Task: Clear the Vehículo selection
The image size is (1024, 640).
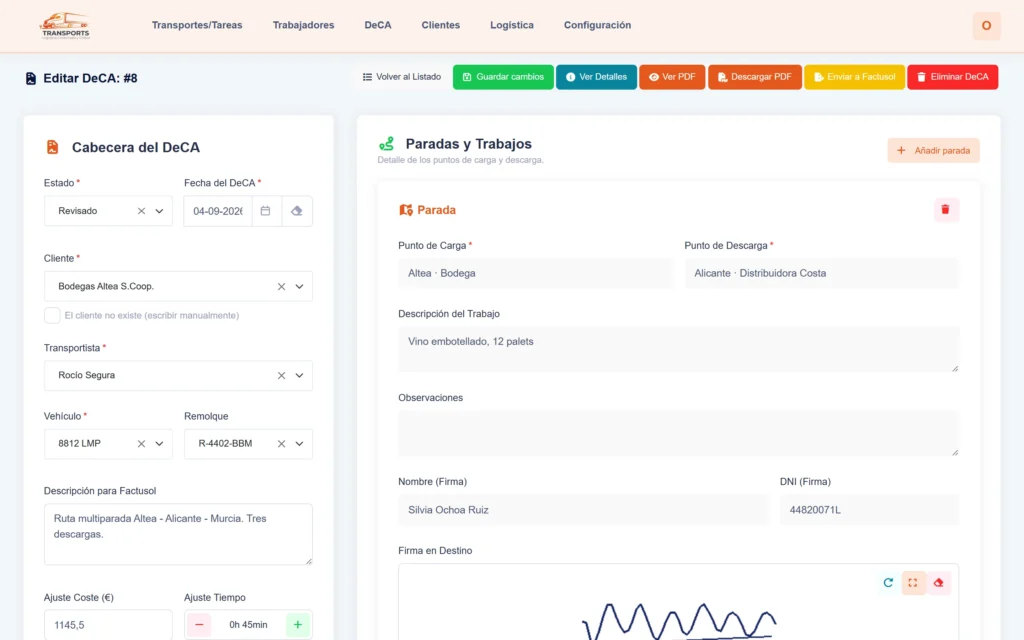Action: click(x=141, y=444)
